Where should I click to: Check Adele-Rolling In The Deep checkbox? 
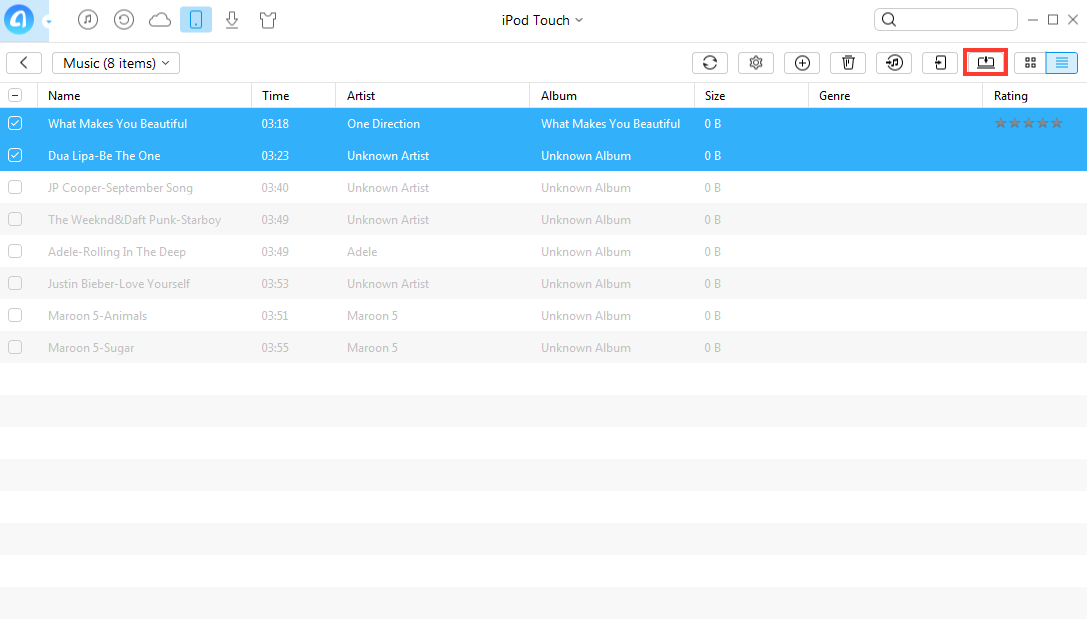point(15,251)
